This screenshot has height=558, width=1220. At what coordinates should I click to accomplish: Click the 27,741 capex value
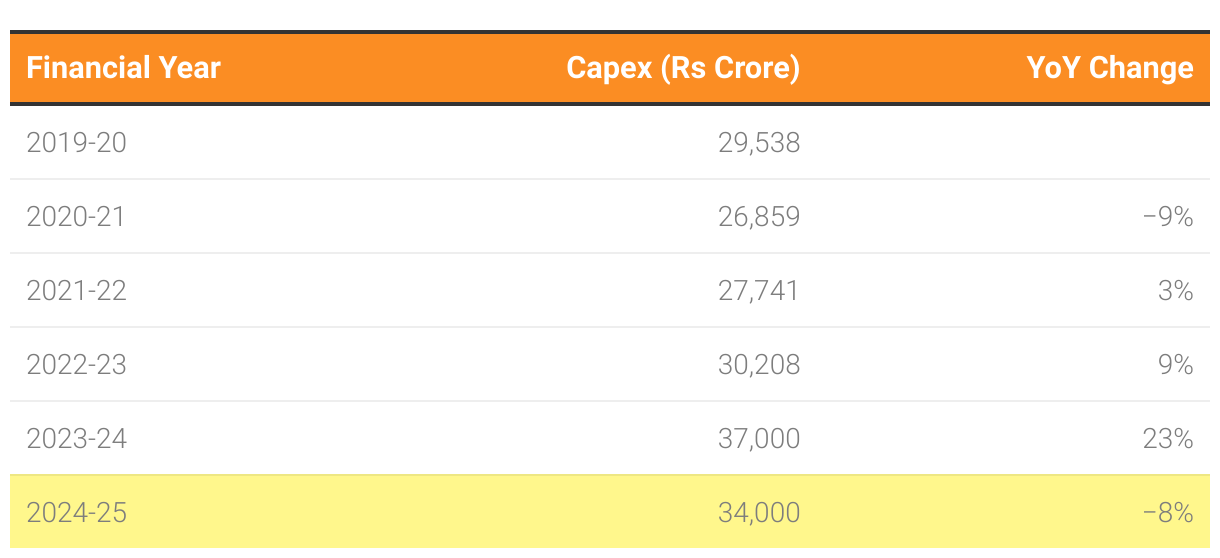(x=759, y=291)
